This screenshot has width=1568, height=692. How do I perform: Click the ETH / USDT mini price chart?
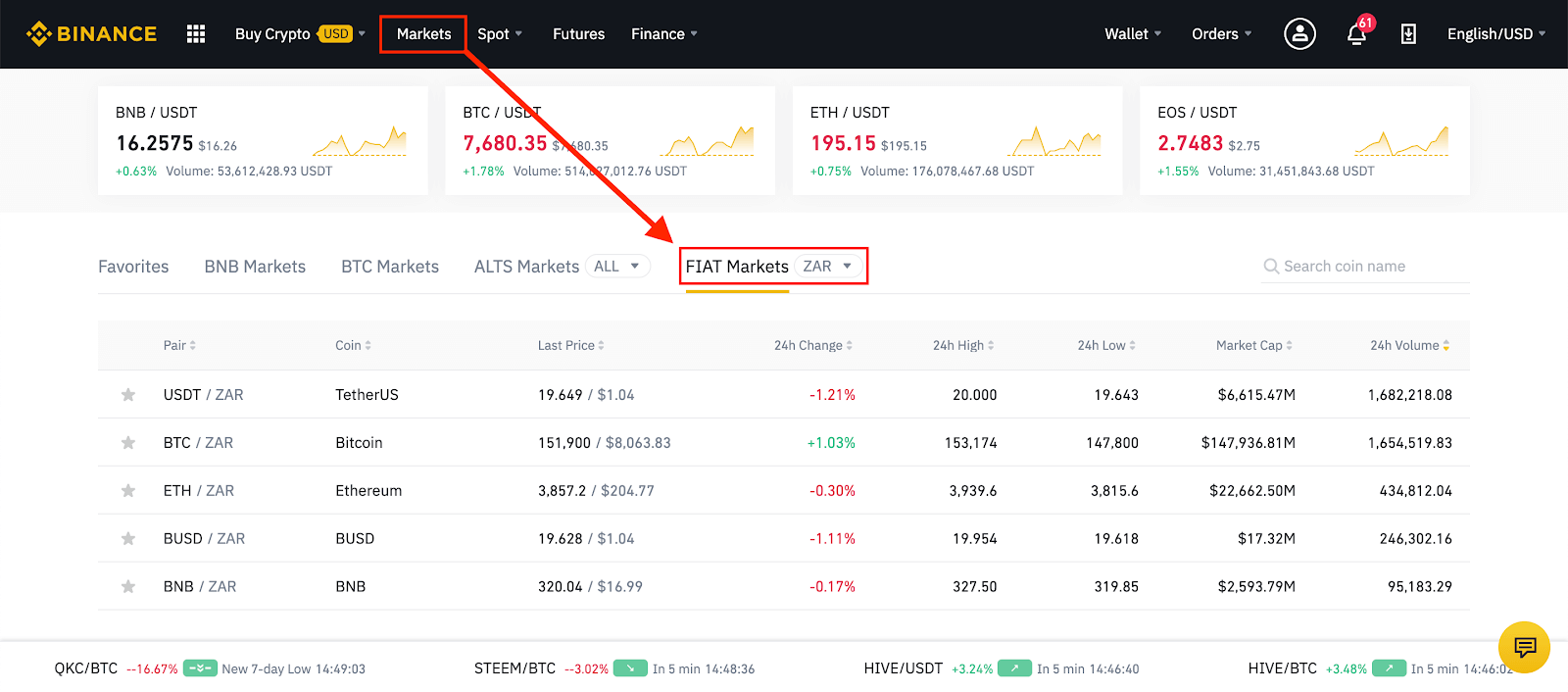(x=1054, y=141)
